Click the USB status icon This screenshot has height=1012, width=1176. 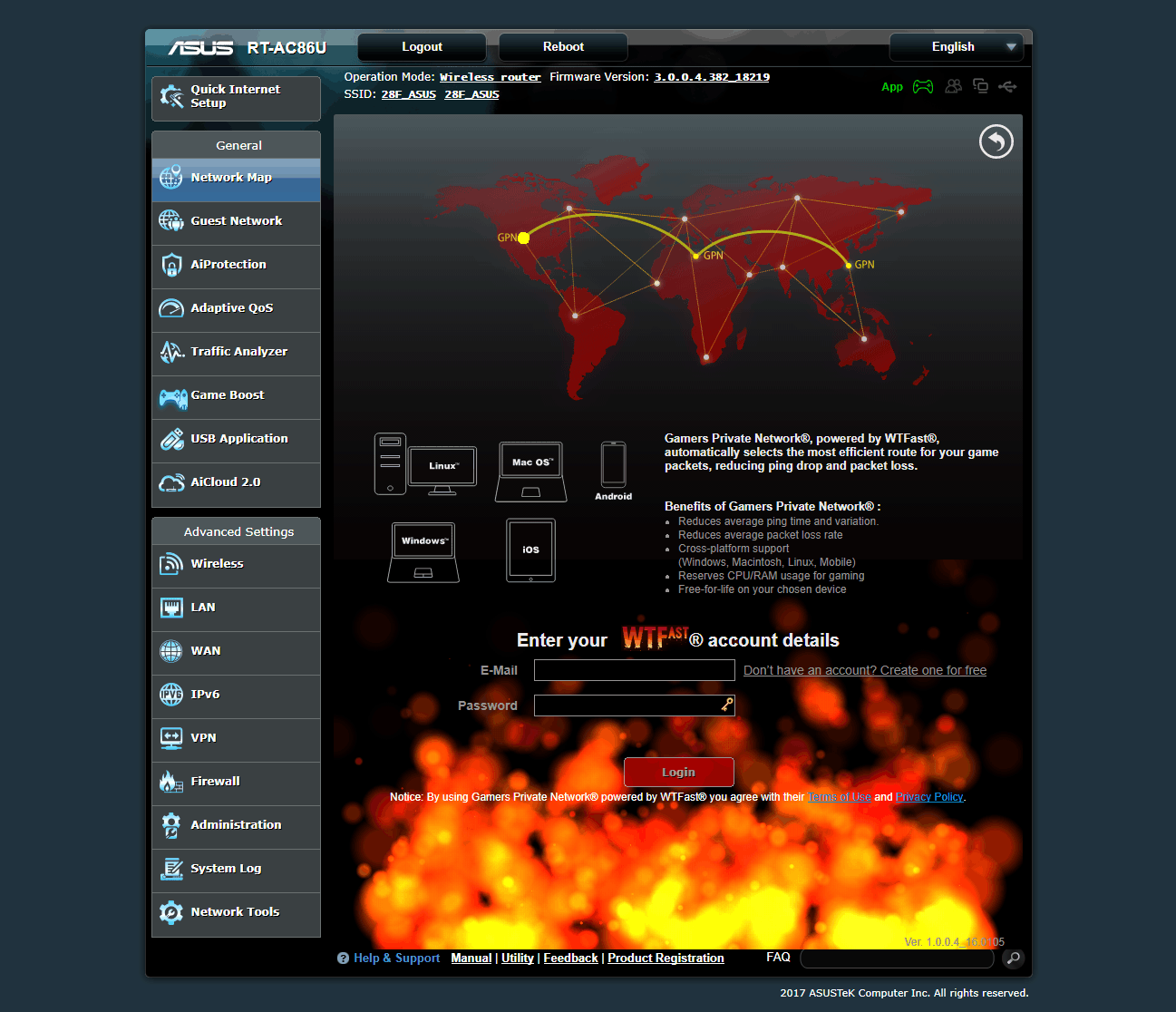(1007, 86)
